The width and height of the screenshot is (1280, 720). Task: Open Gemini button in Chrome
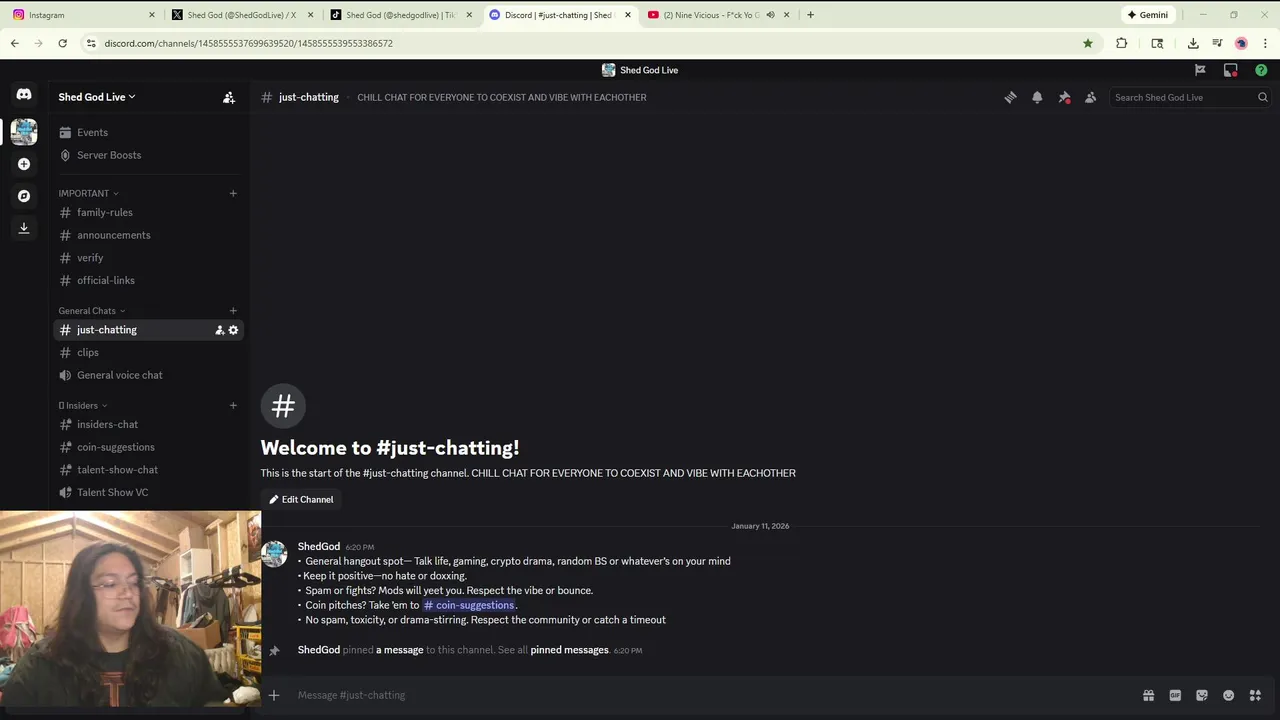point(1148,15)
